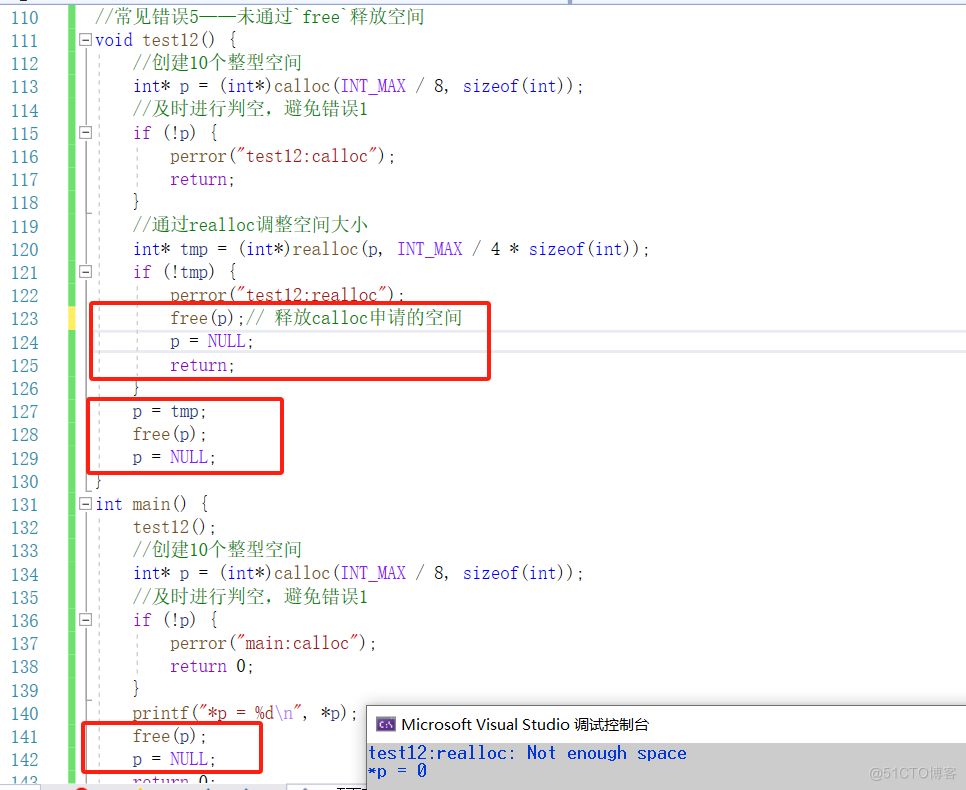The height and width of the screenshot is (790, 966).
Task: Click line number 131
Action: tap(25, 505)
